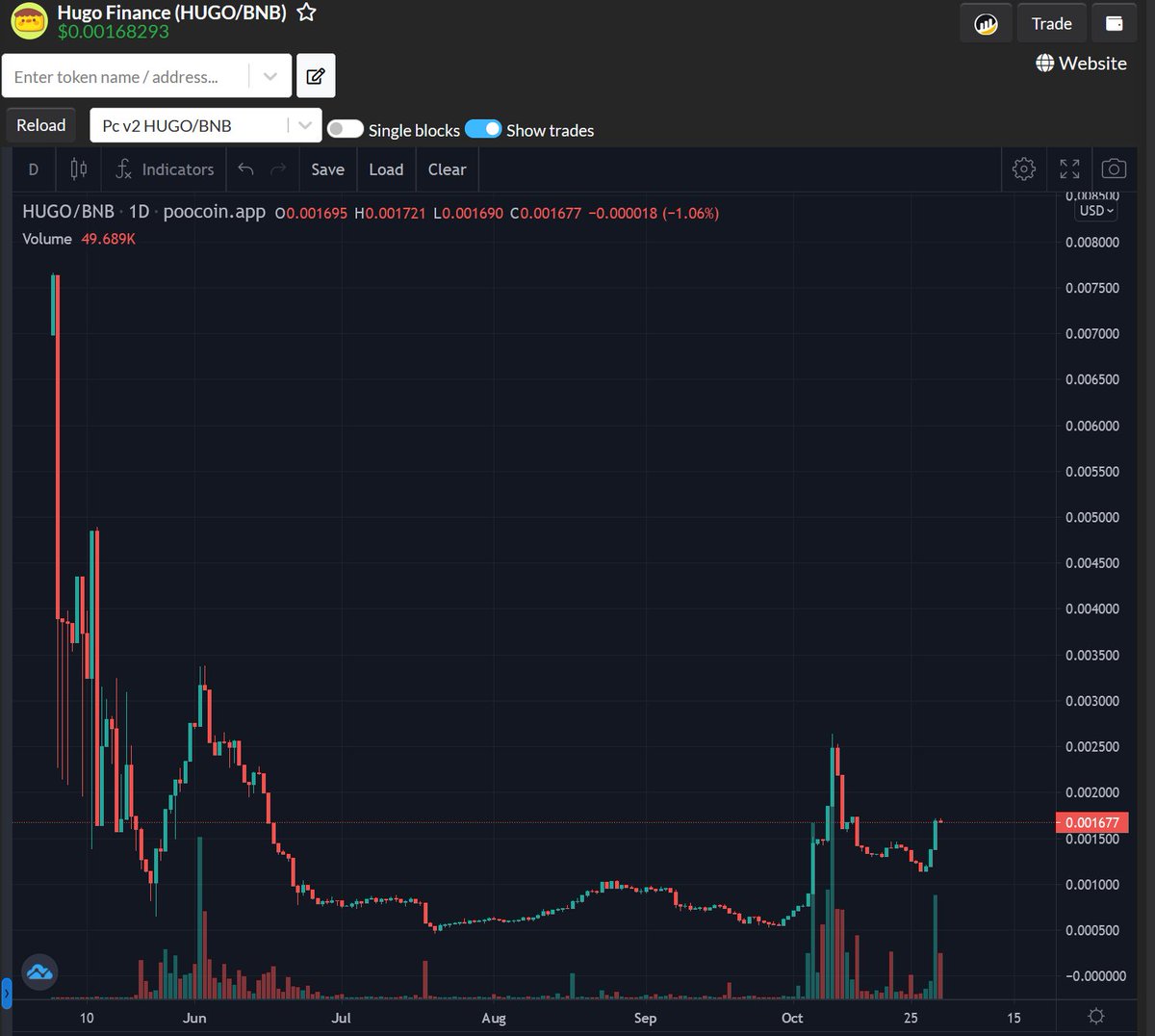Click the Hugo Finance coin logo

28,20
